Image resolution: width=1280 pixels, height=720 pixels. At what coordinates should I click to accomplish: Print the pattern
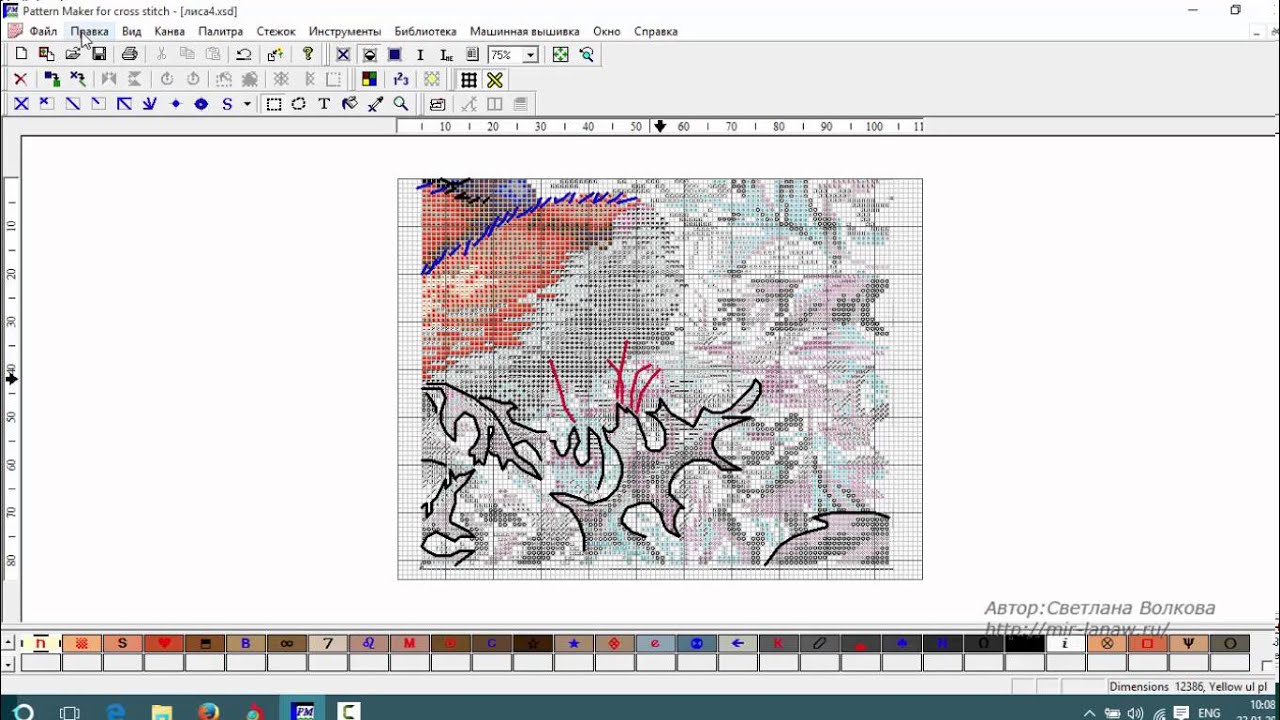[x=130, y=55]
